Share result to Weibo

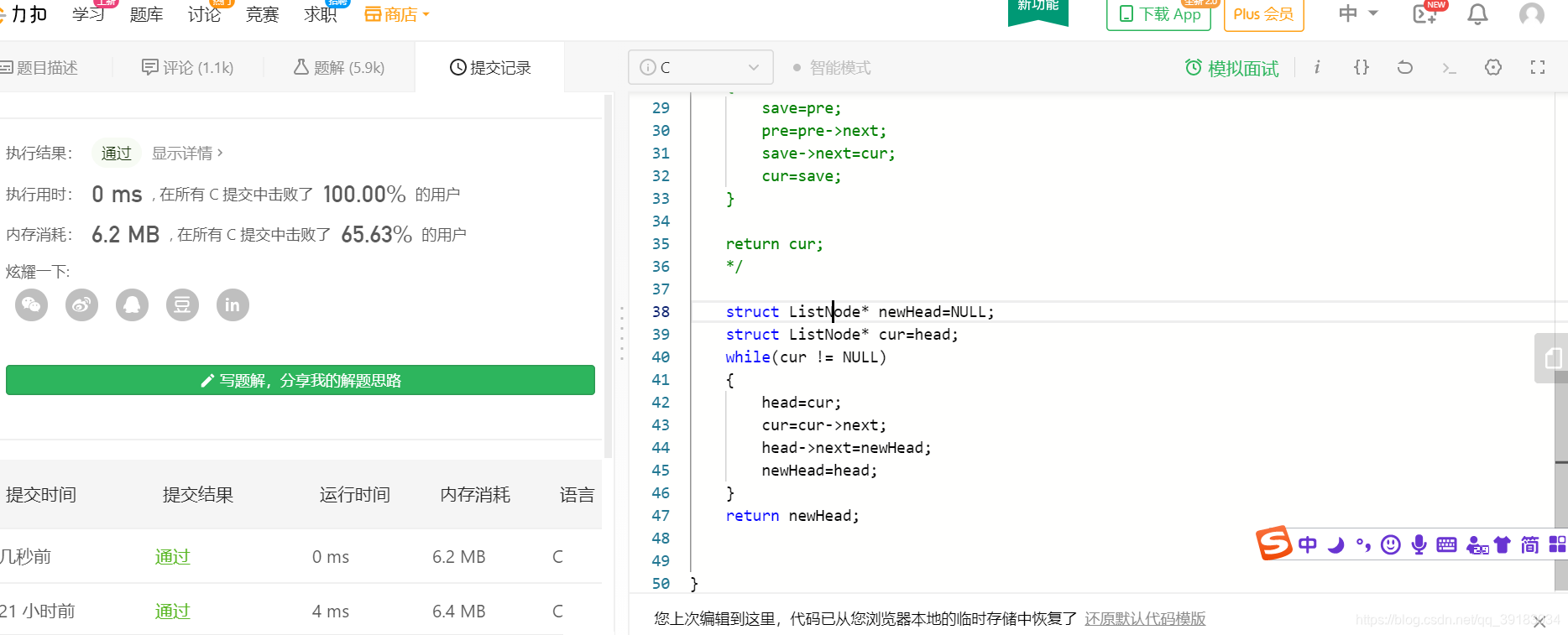[81, 304]
